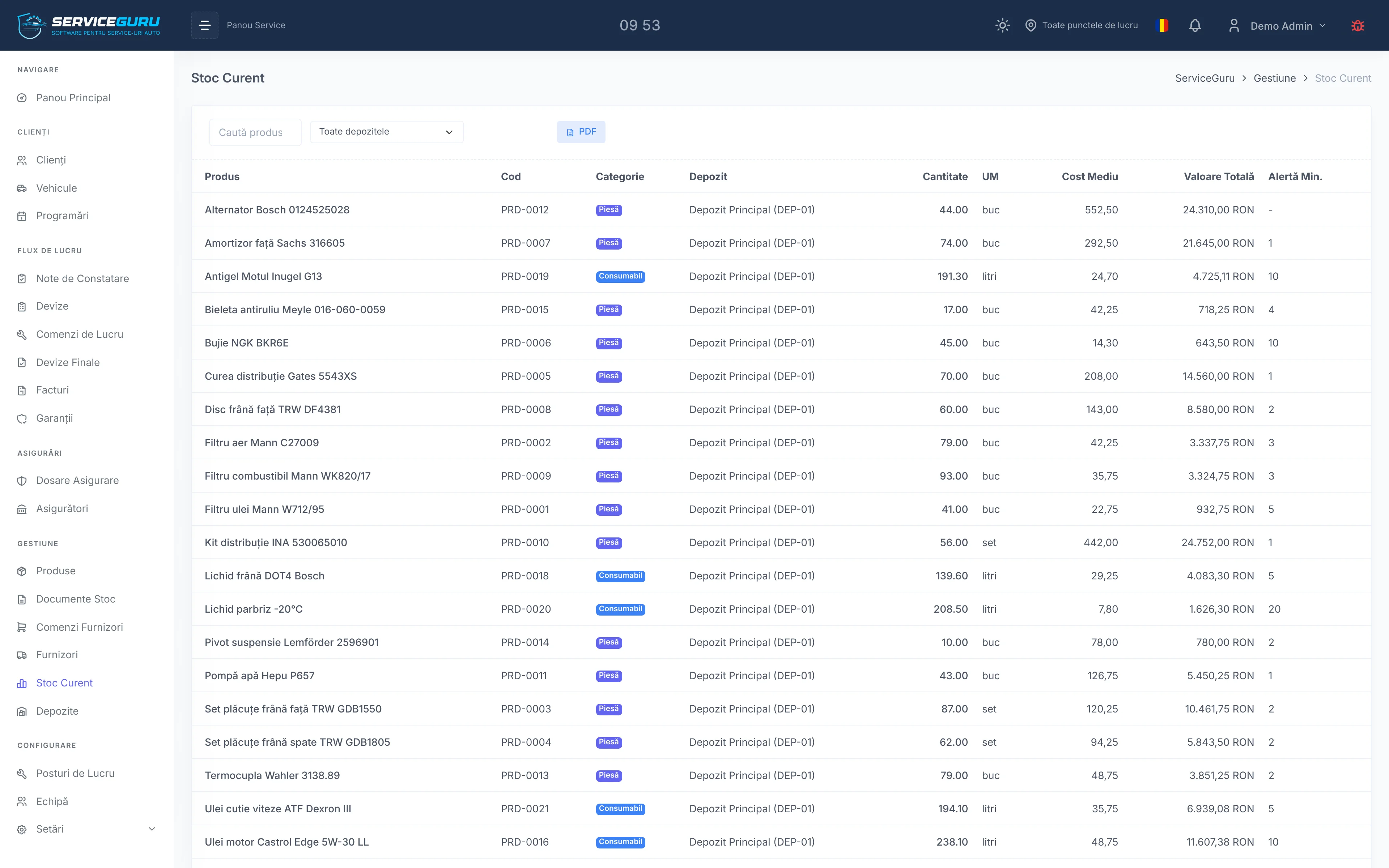
Task: Open the location pin icon
Action: [x=1030, y=25]
